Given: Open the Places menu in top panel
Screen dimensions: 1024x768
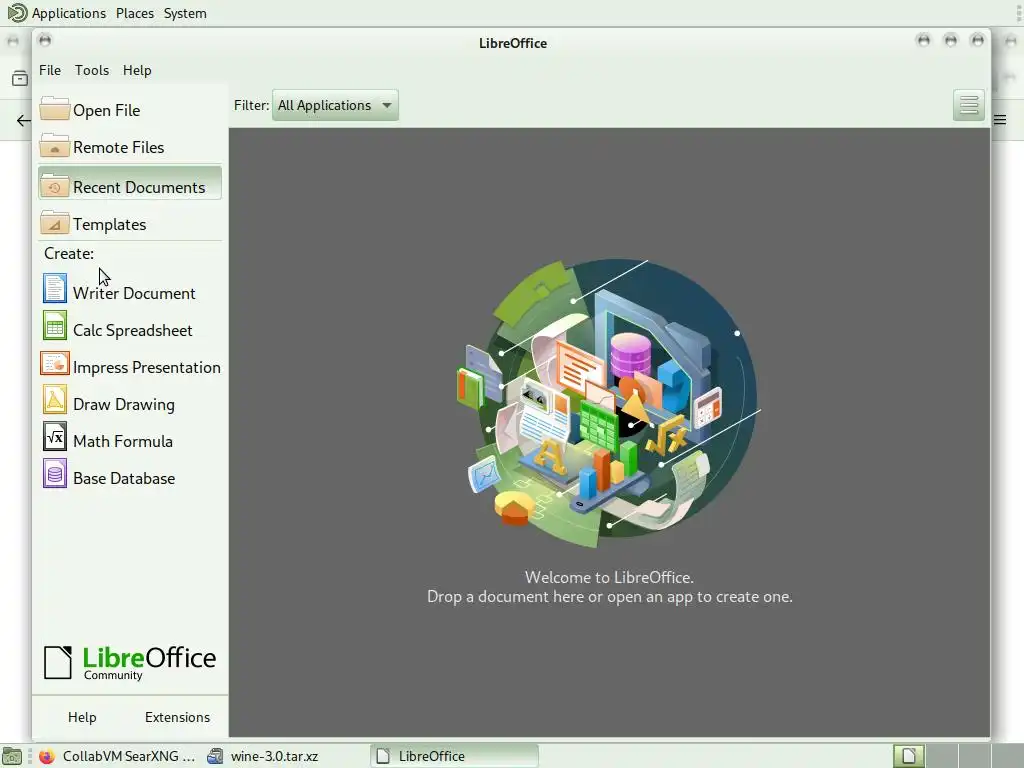Looking at the screenshot, I should [135, 13].
